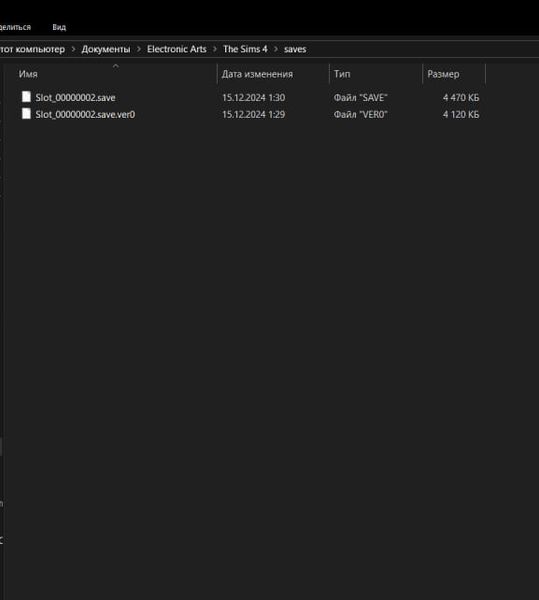Sort files by Размер column
The width and height of the screenshot is (539, 600).
(443, 74)
